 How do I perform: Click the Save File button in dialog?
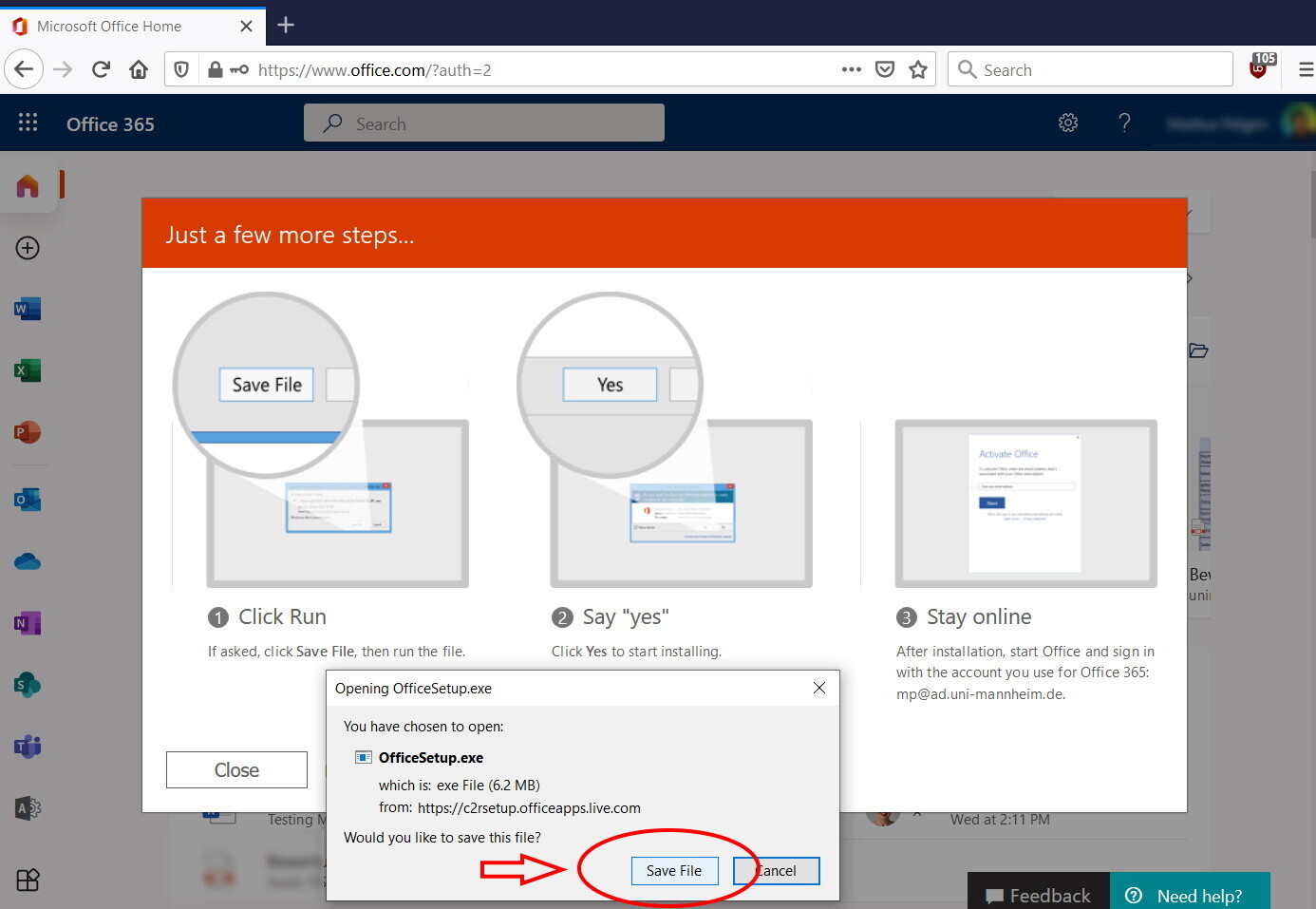pos(674,871)
